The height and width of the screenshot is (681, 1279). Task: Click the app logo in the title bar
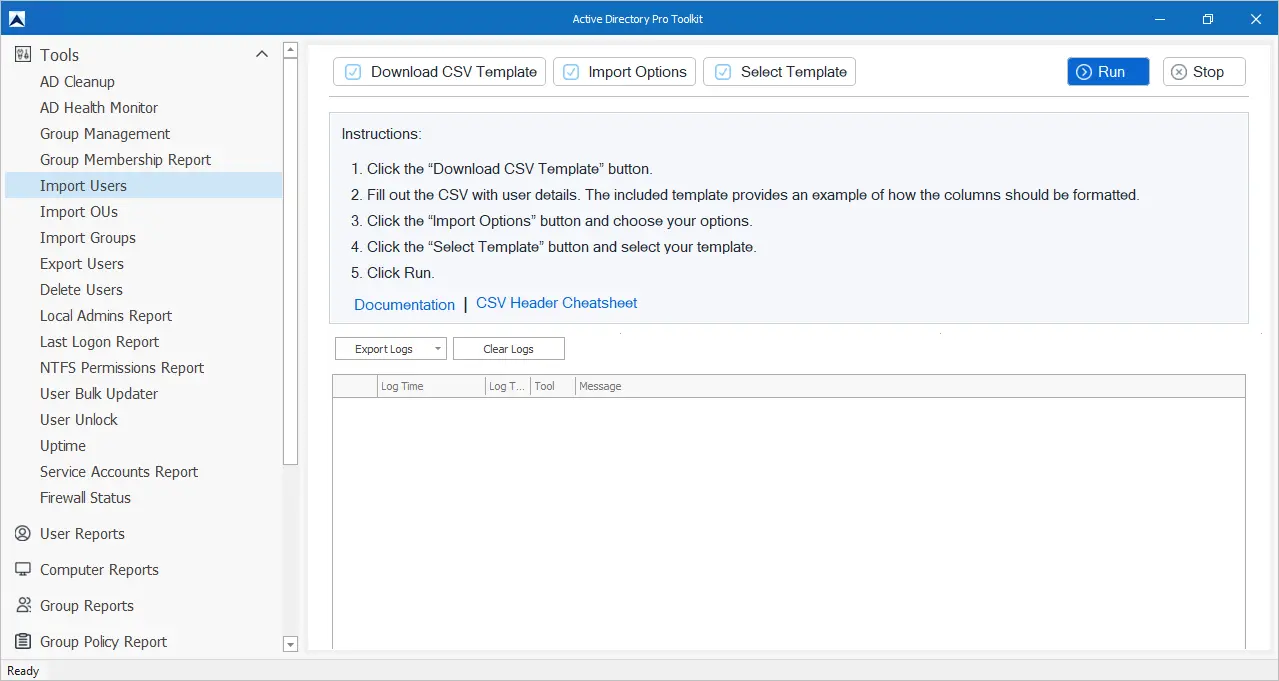tap(16, 19)
